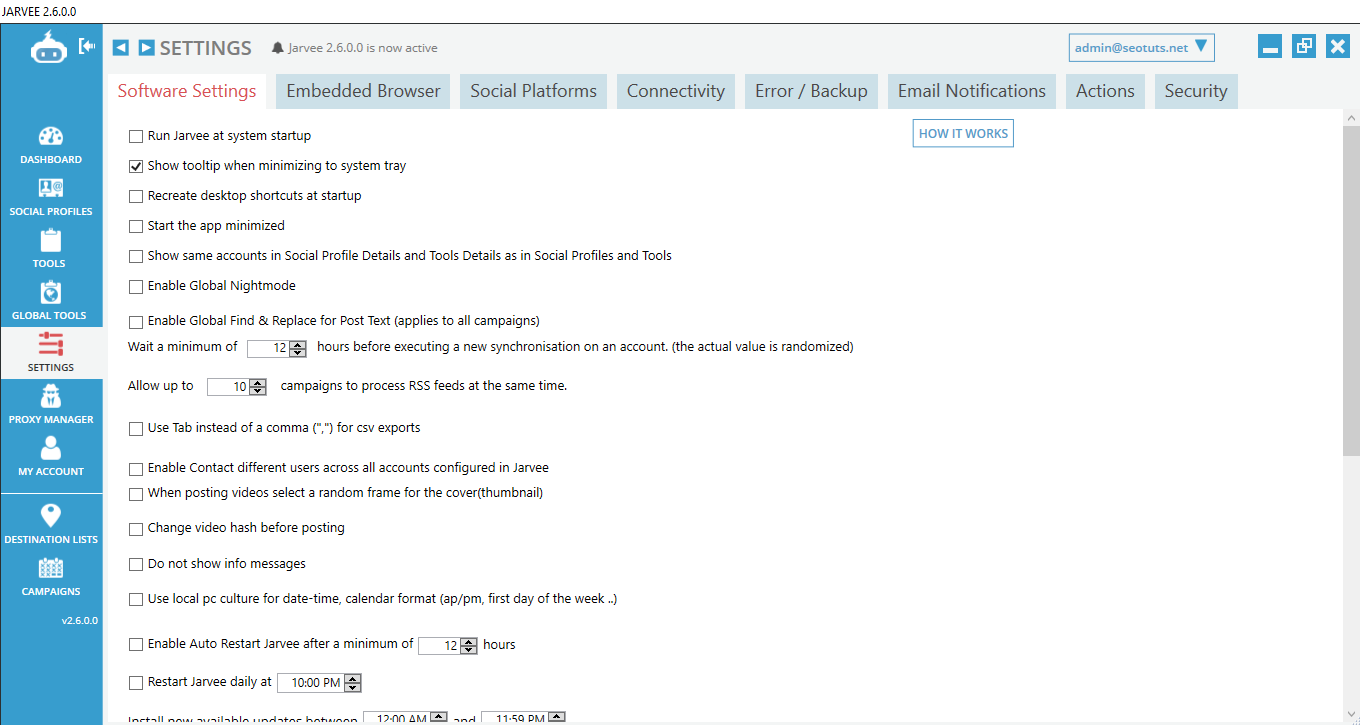This screenshot has width=1360, height=725.
Task: Uncheck Show tooltip when minimizing to tray
Action: 136,166
